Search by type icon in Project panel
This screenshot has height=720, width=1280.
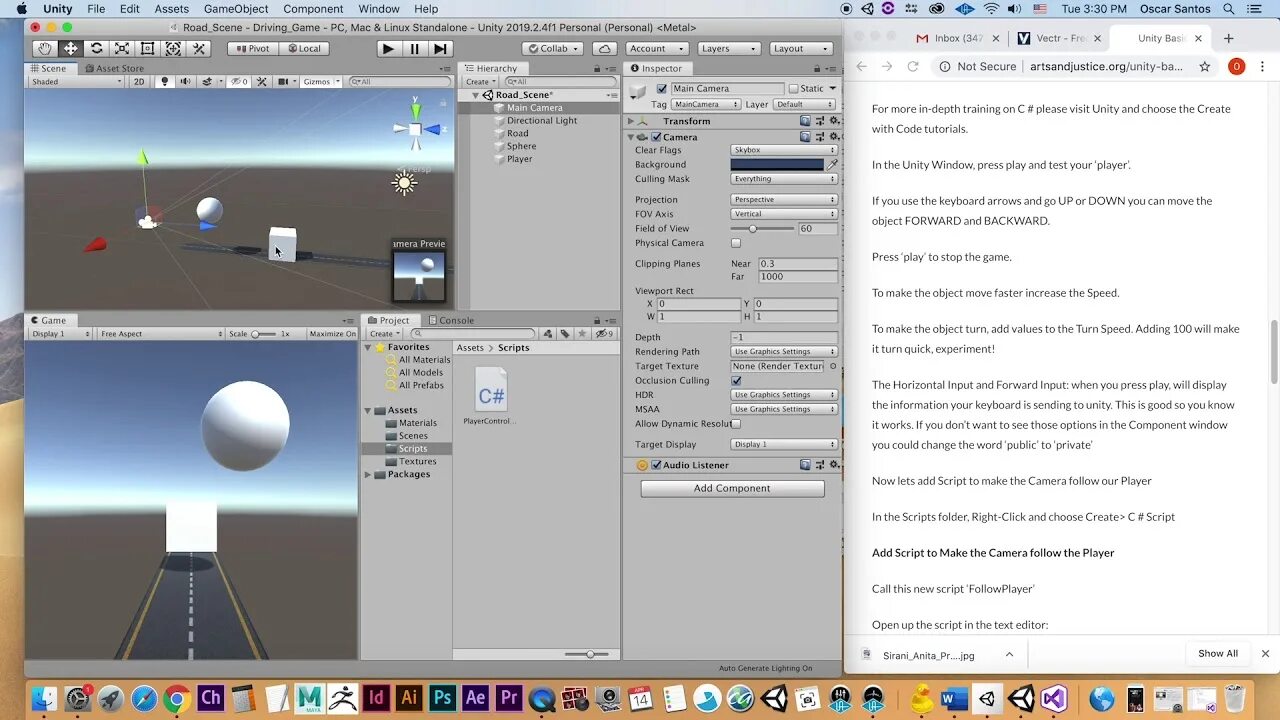click(548, 334)
